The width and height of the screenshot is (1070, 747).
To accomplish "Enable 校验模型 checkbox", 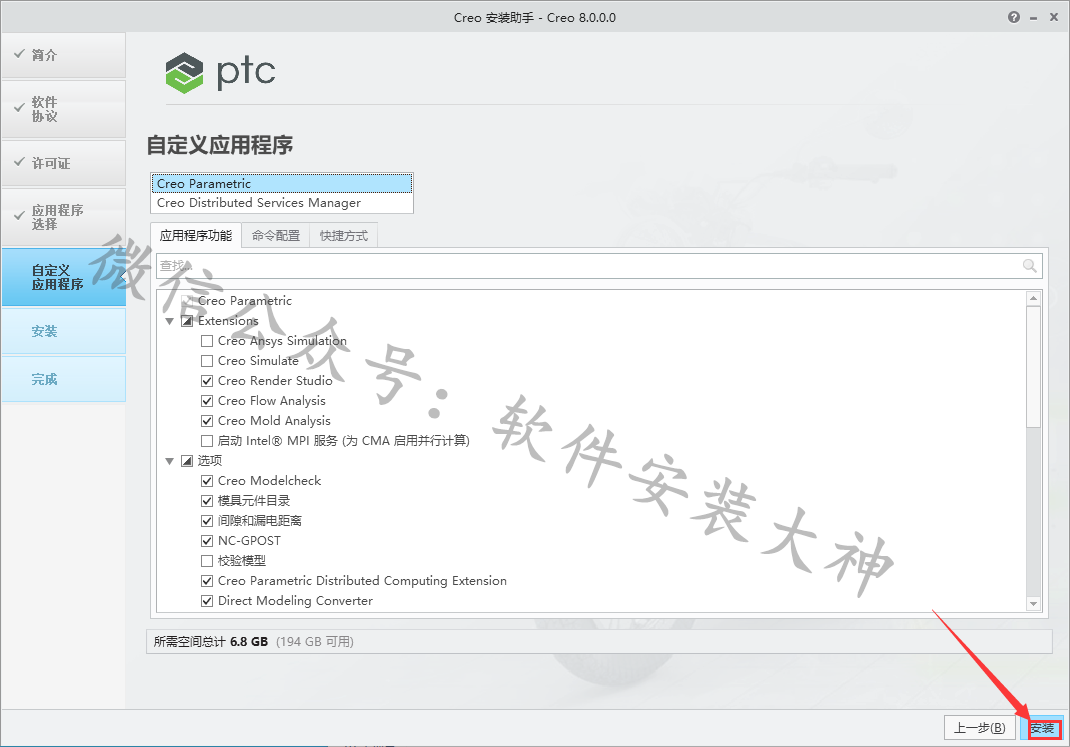I will (x=207, y=561).
